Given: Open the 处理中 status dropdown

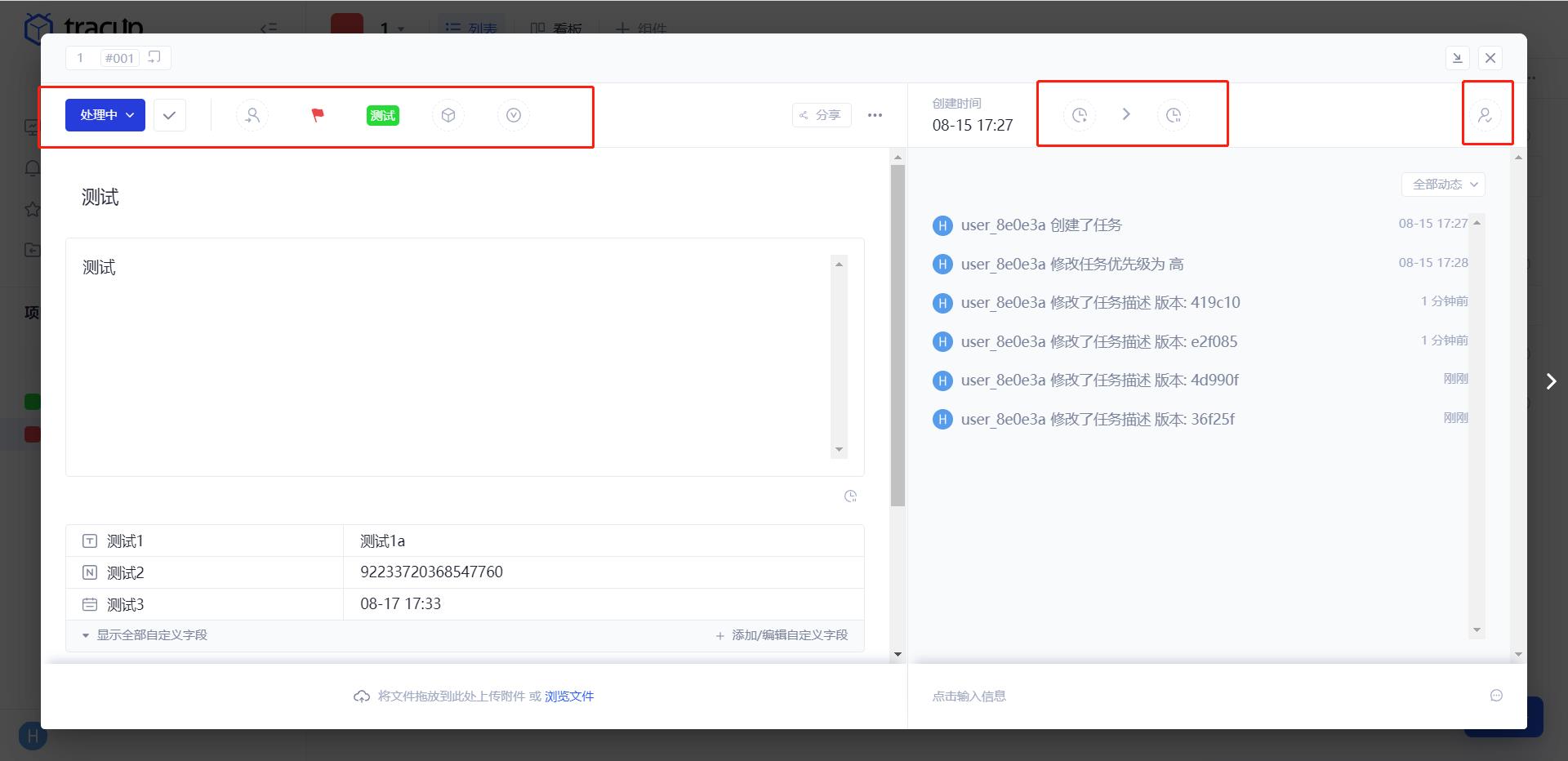Looking at the screenshot, I should point(105,115).
